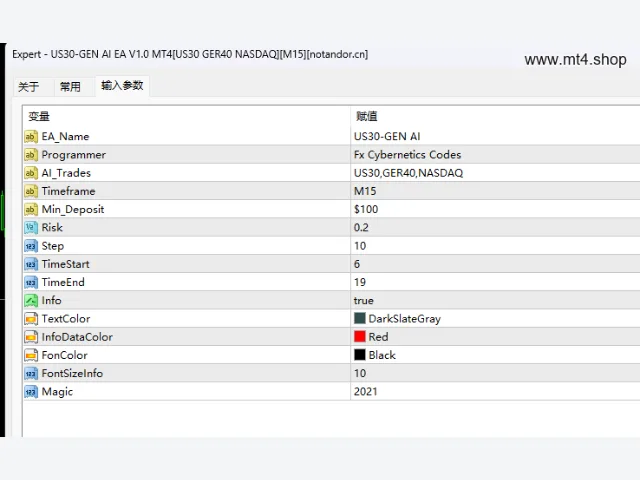Click the DarkSlateGray color swatch
Viewport: 640px width, 480px height.
point(360,318)
